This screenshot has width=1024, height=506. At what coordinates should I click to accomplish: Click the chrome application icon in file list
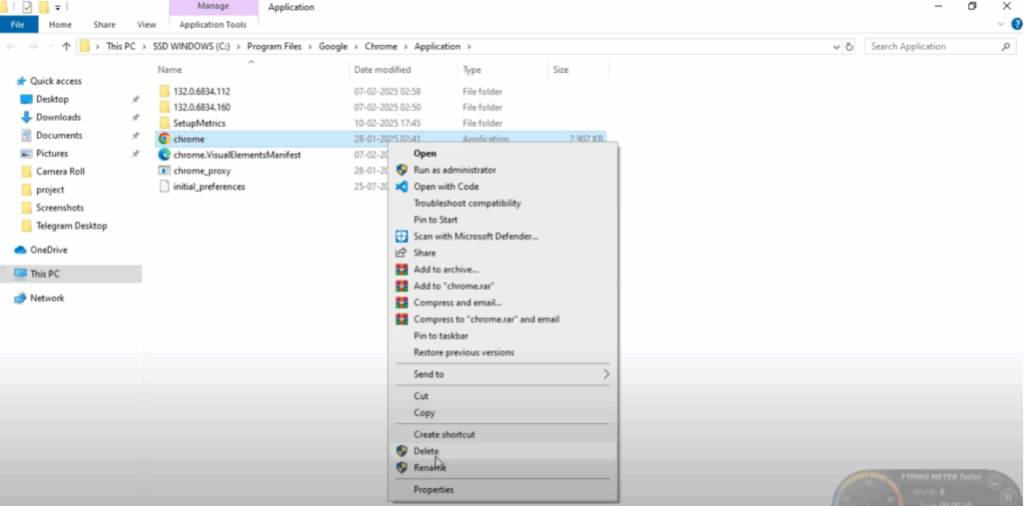click(x=164, y=139)
